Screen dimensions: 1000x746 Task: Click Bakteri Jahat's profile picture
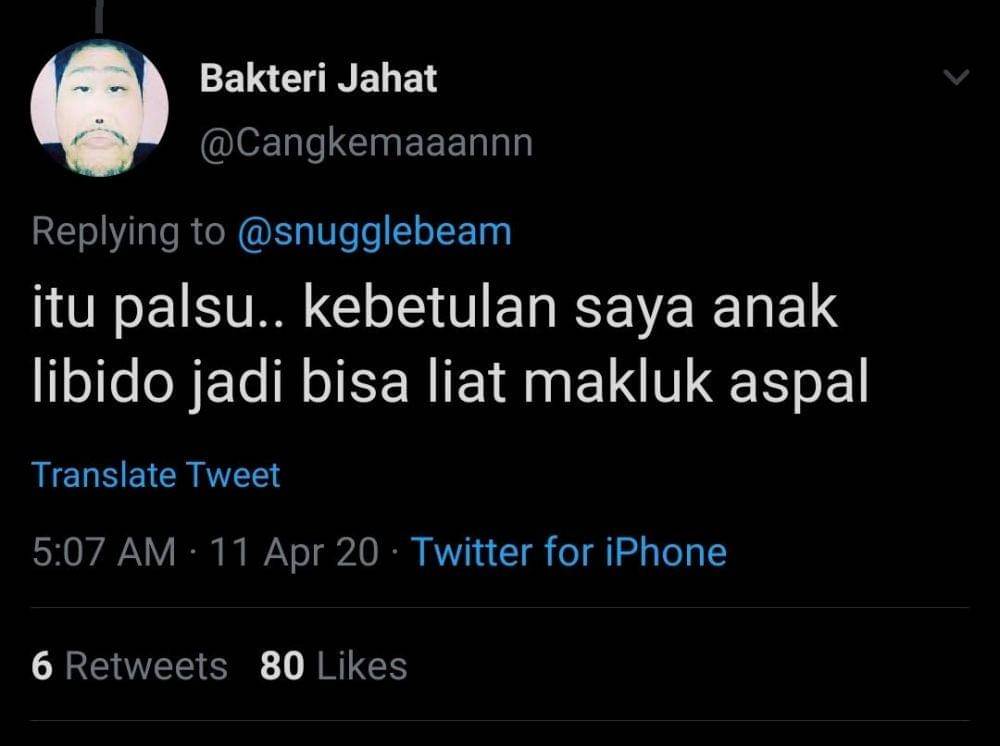[x=100, y=109]
